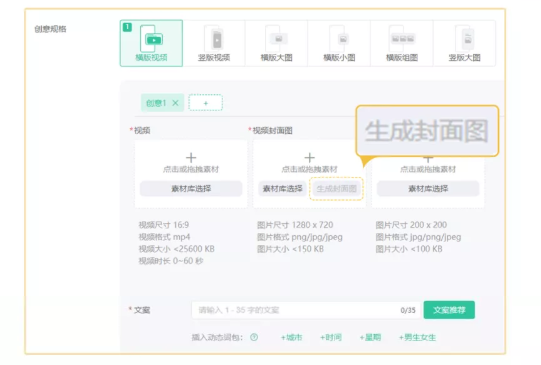Pick the 竖版大图 creative format
Image resolution: width=541 pixels, height=365 pixels.
pyautogui.click(x=464, y=43)
